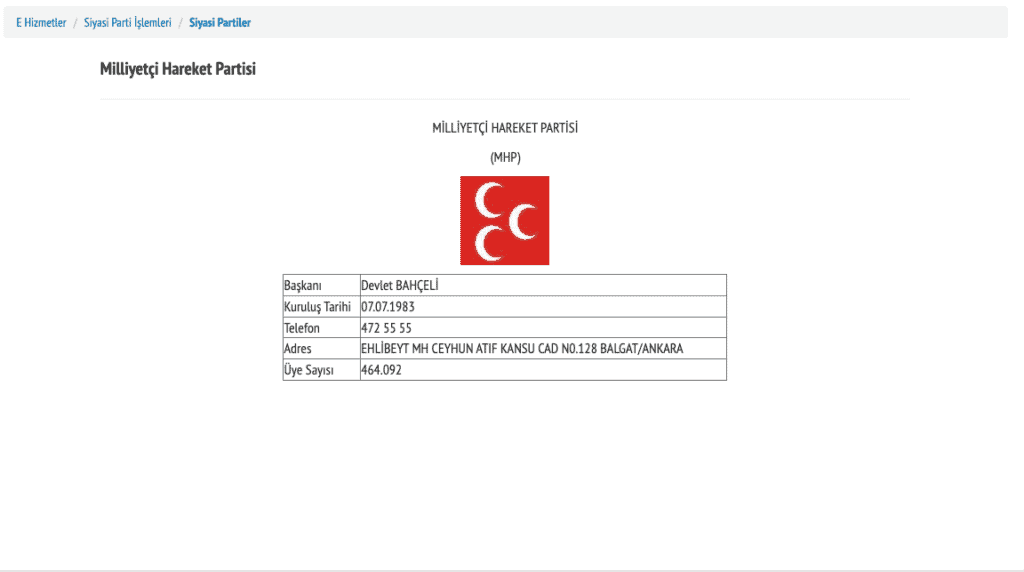Click the centered MİLLİYETÇİ HAREKET PARTİSİ title
Viewport: 1024px width, 572px height.
(505, 129)
